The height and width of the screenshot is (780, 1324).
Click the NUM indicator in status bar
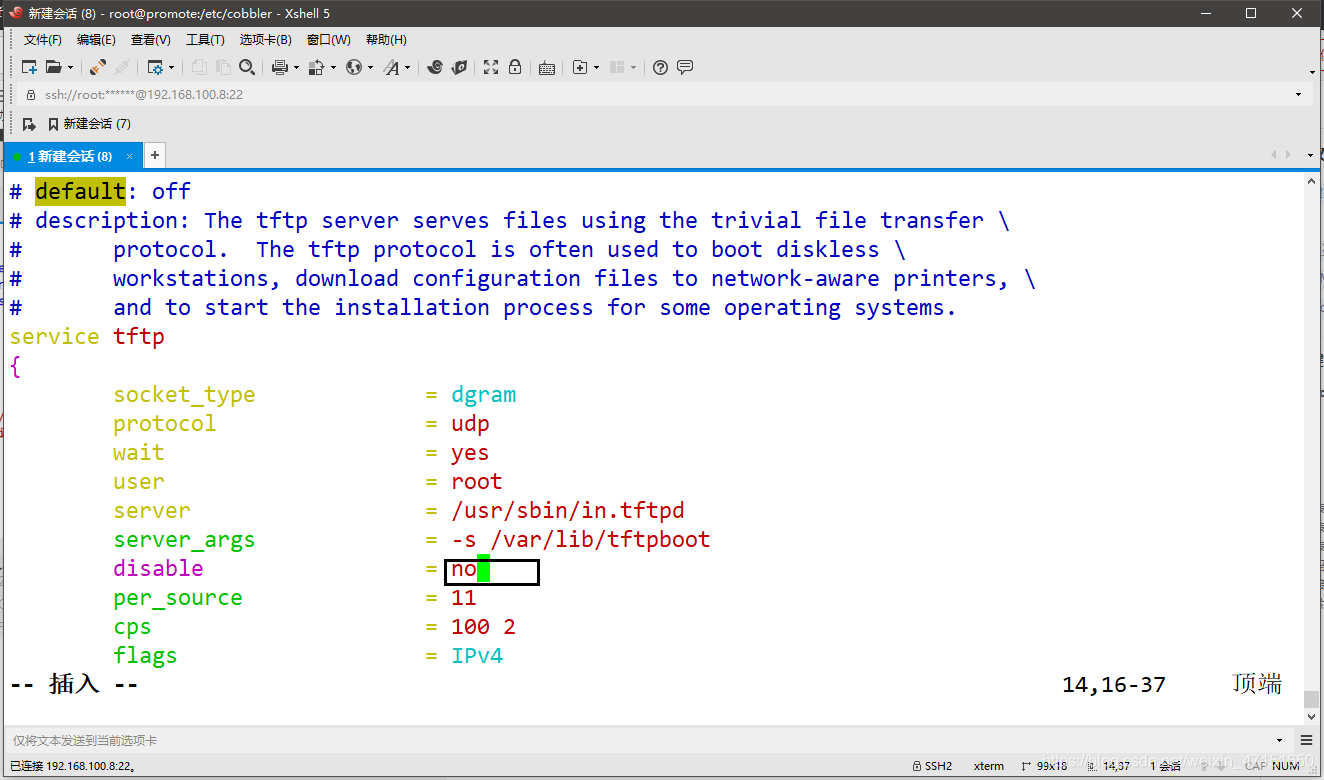[1286, 766]
